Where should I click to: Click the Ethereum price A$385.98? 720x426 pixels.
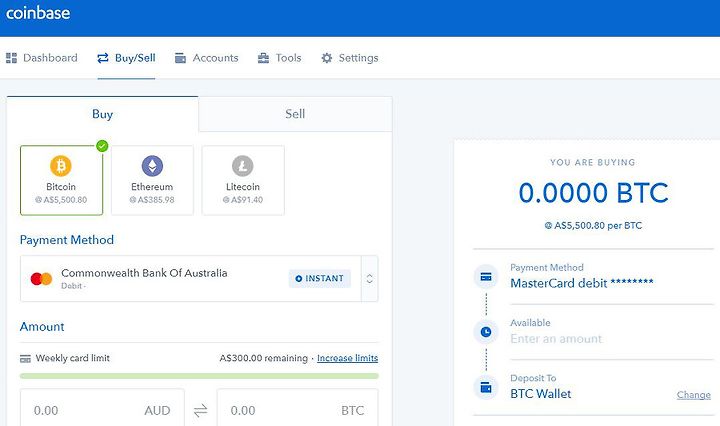pos(152,200)
